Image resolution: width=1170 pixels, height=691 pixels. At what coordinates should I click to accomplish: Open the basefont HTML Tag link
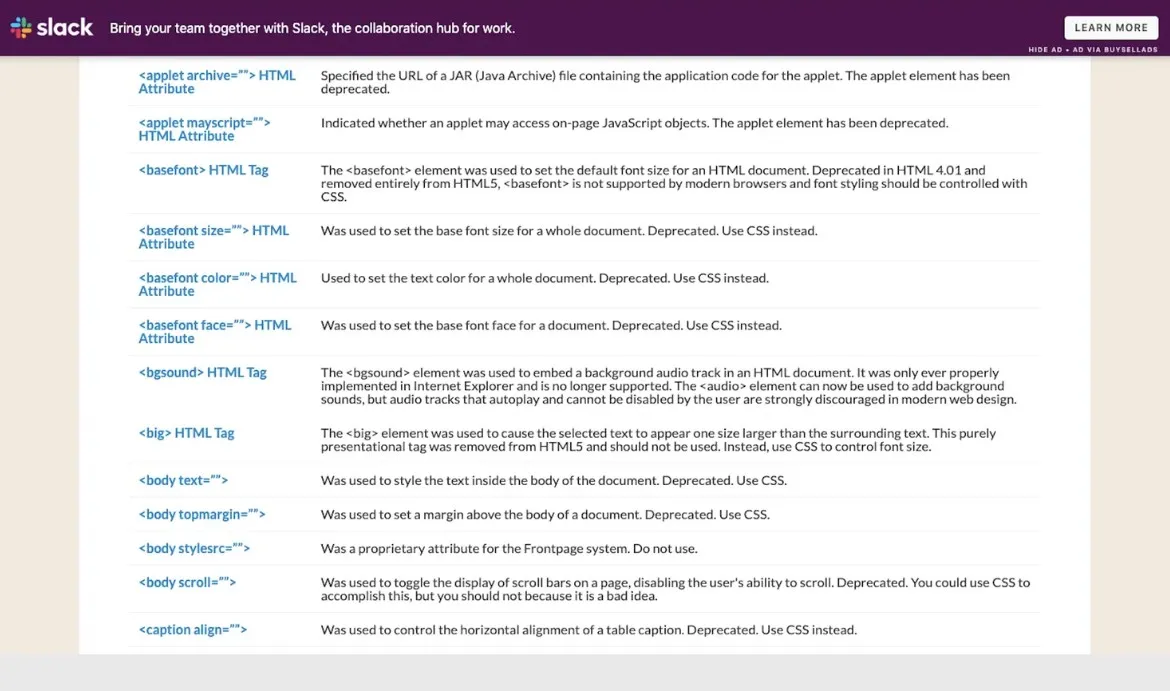pos(203,170)
